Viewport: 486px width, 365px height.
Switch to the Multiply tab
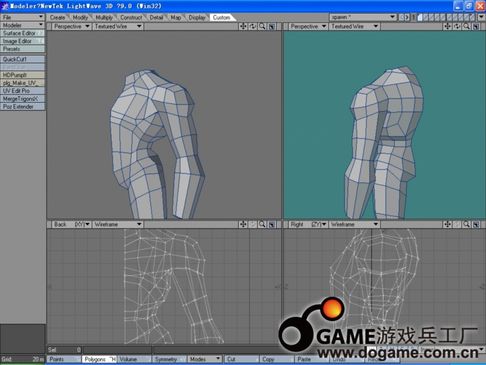click(104, 17)
